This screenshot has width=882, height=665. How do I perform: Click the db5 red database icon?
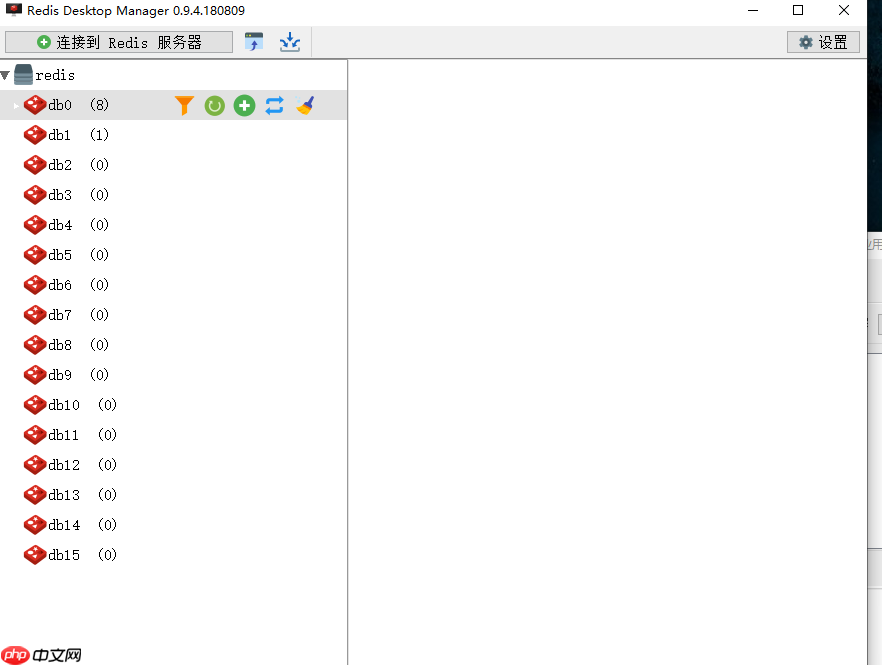pos(35,255)
